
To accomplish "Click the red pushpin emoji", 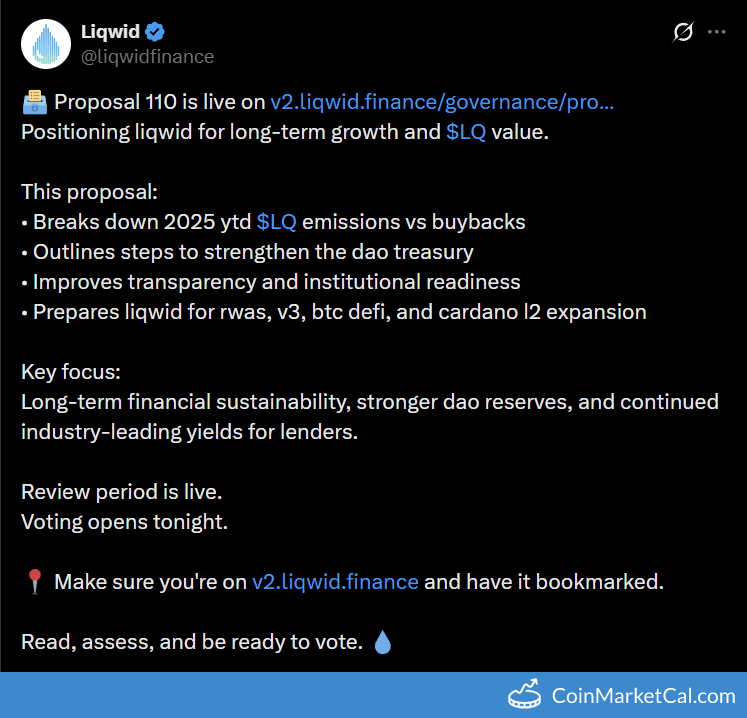I will pos(33,582).
